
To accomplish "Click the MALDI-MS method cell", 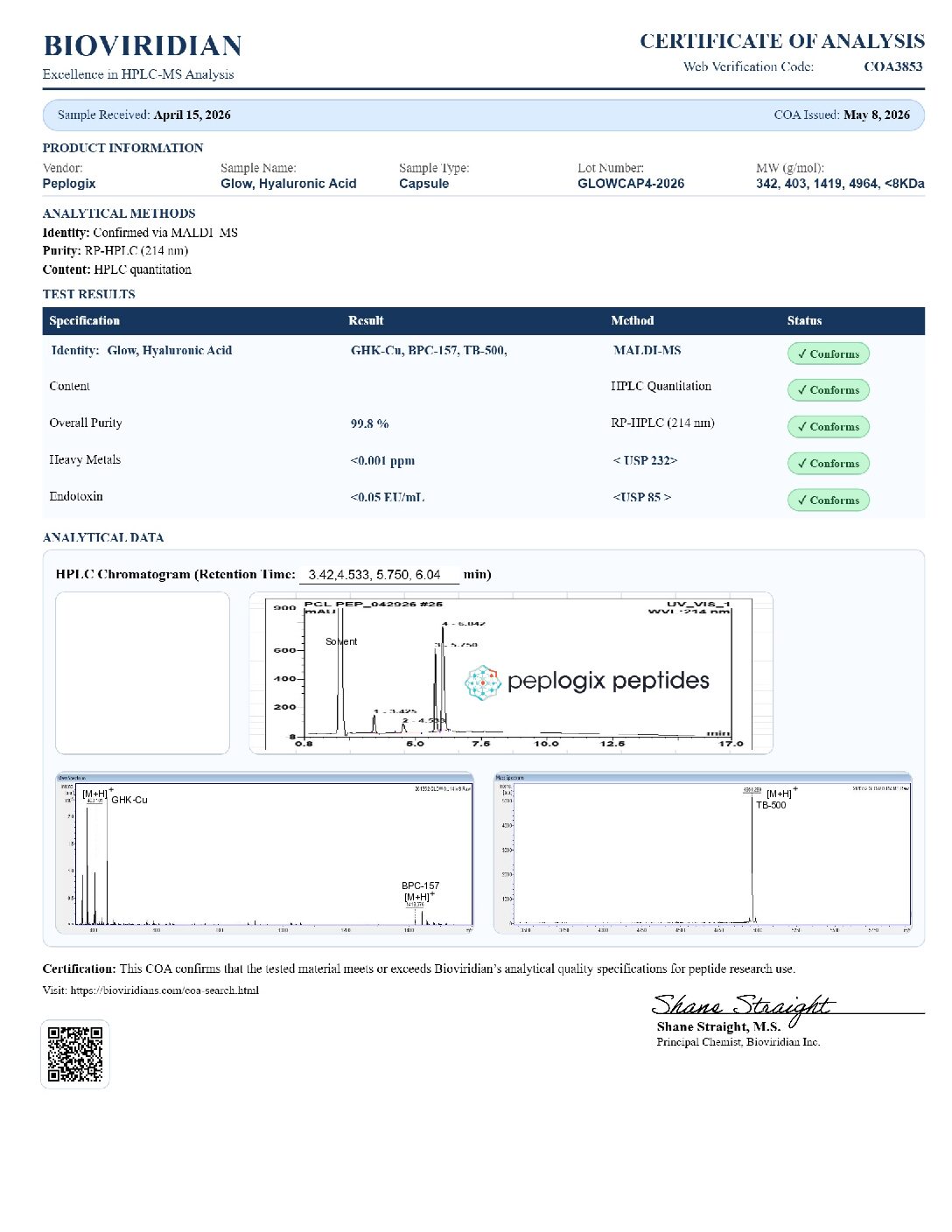I will [x=647, y=351].
